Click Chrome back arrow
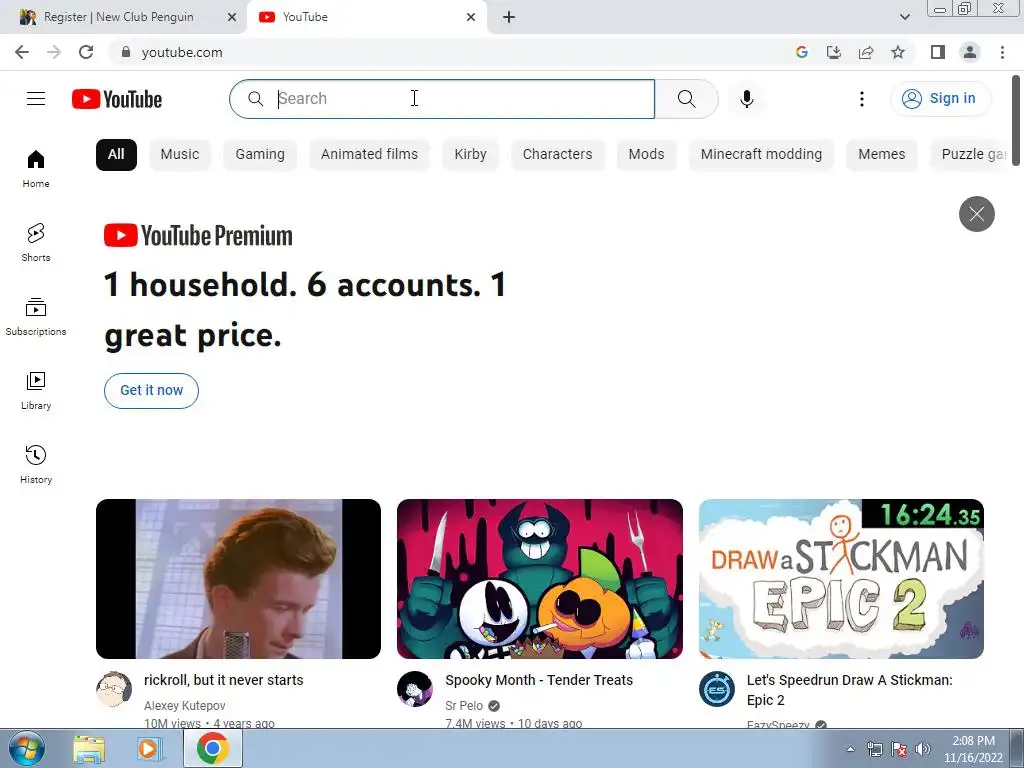 coord(22,52)
